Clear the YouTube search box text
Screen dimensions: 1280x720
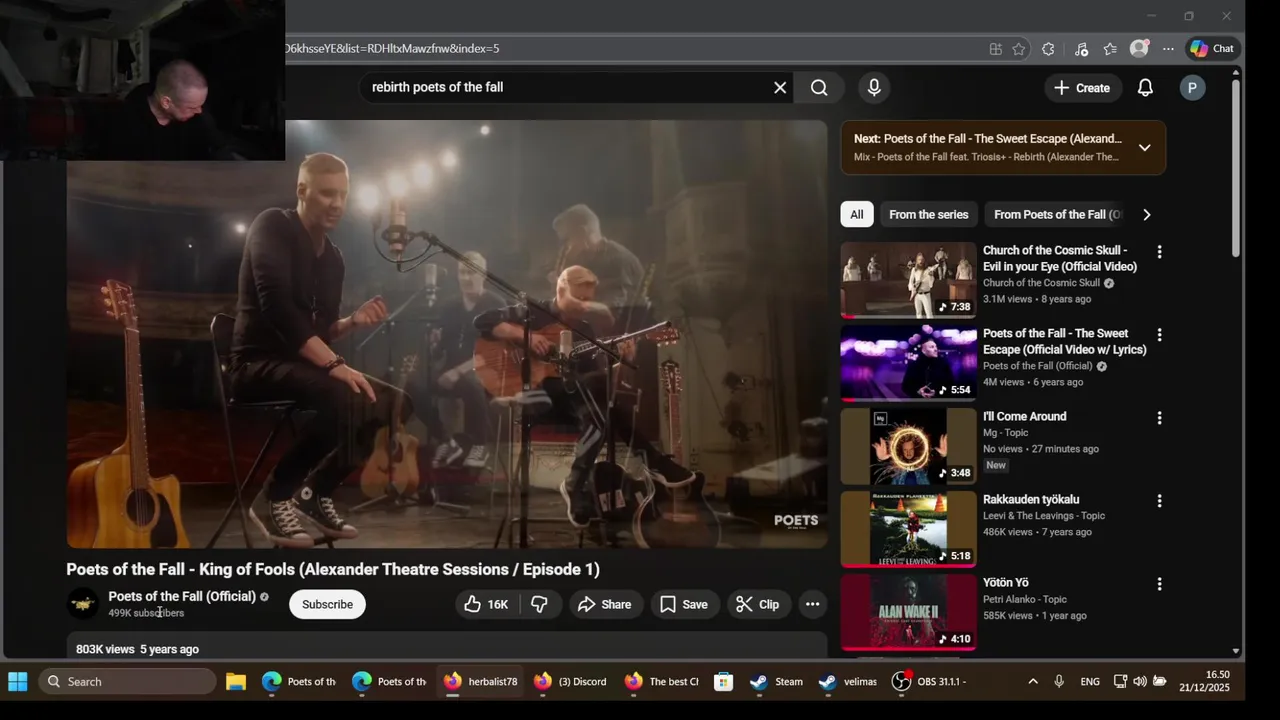tap(780, 88)
